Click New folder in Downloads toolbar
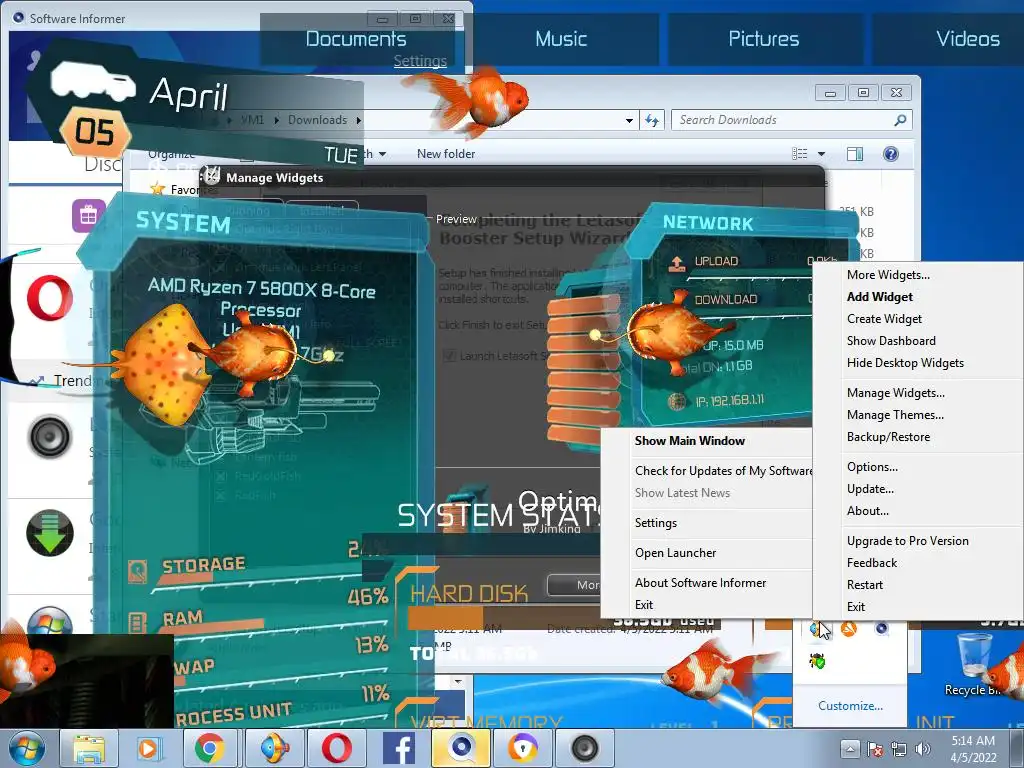This screenshot has width=1024, height=768. click(446, 154)
